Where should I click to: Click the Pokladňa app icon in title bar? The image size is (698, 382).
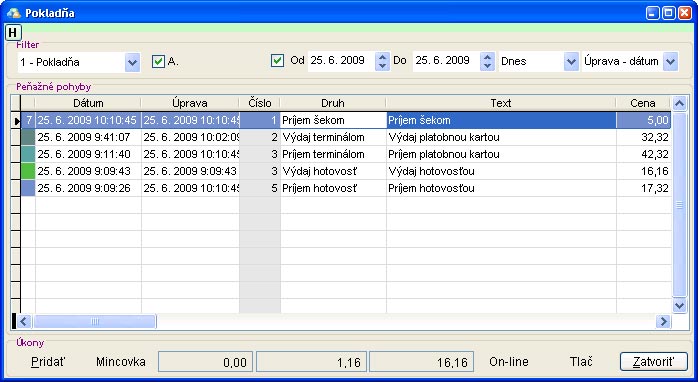pos(13,12)
